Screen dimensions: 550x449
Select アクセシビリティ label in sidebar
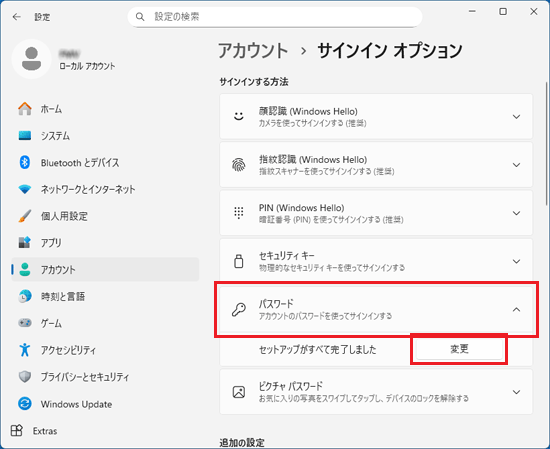click(x=68, y=350)
